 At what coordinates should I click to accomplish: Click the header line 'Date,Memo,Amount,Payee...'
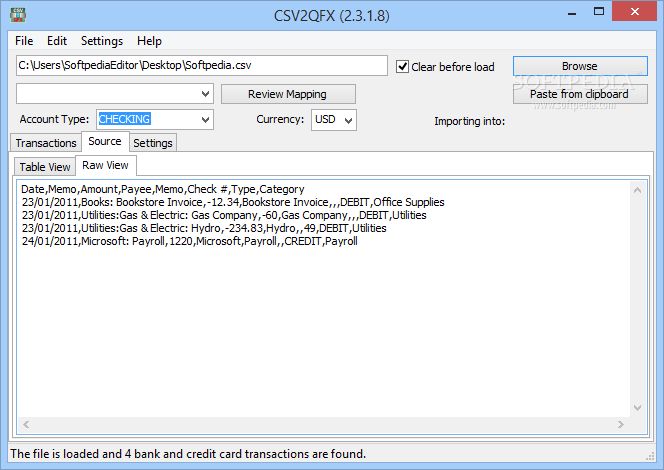pyautogui.click(x=163, y=189)
